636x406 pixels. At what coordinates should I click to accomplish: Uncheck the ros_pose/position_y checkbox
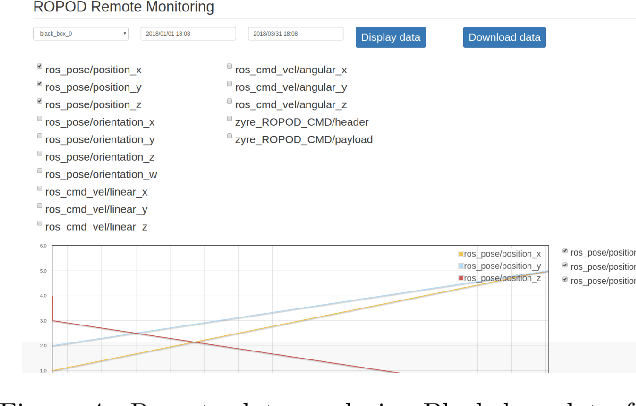[40, 85]
